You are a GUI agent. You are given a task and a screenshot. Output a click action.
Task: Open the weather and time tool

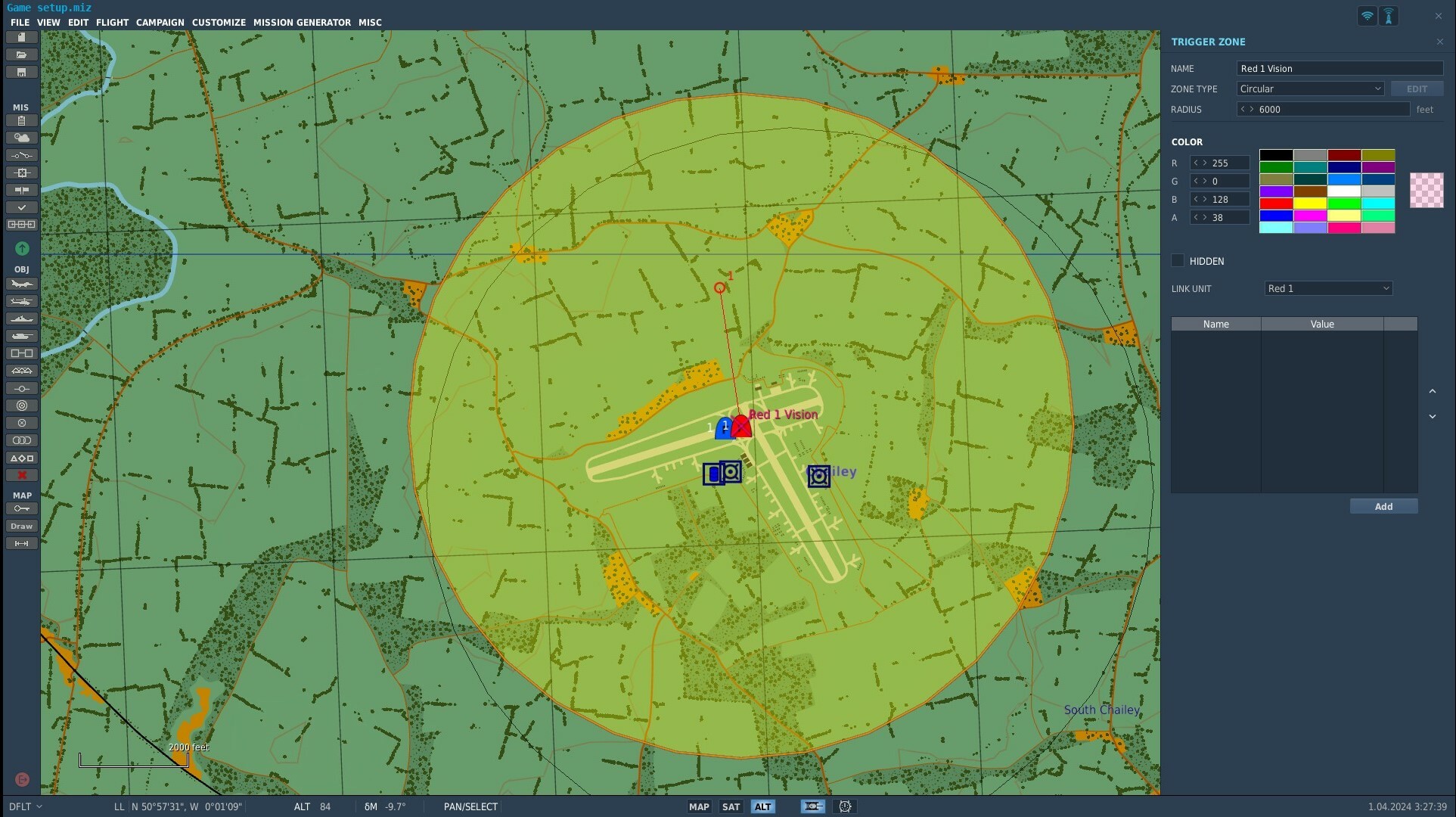coord(21,138)
